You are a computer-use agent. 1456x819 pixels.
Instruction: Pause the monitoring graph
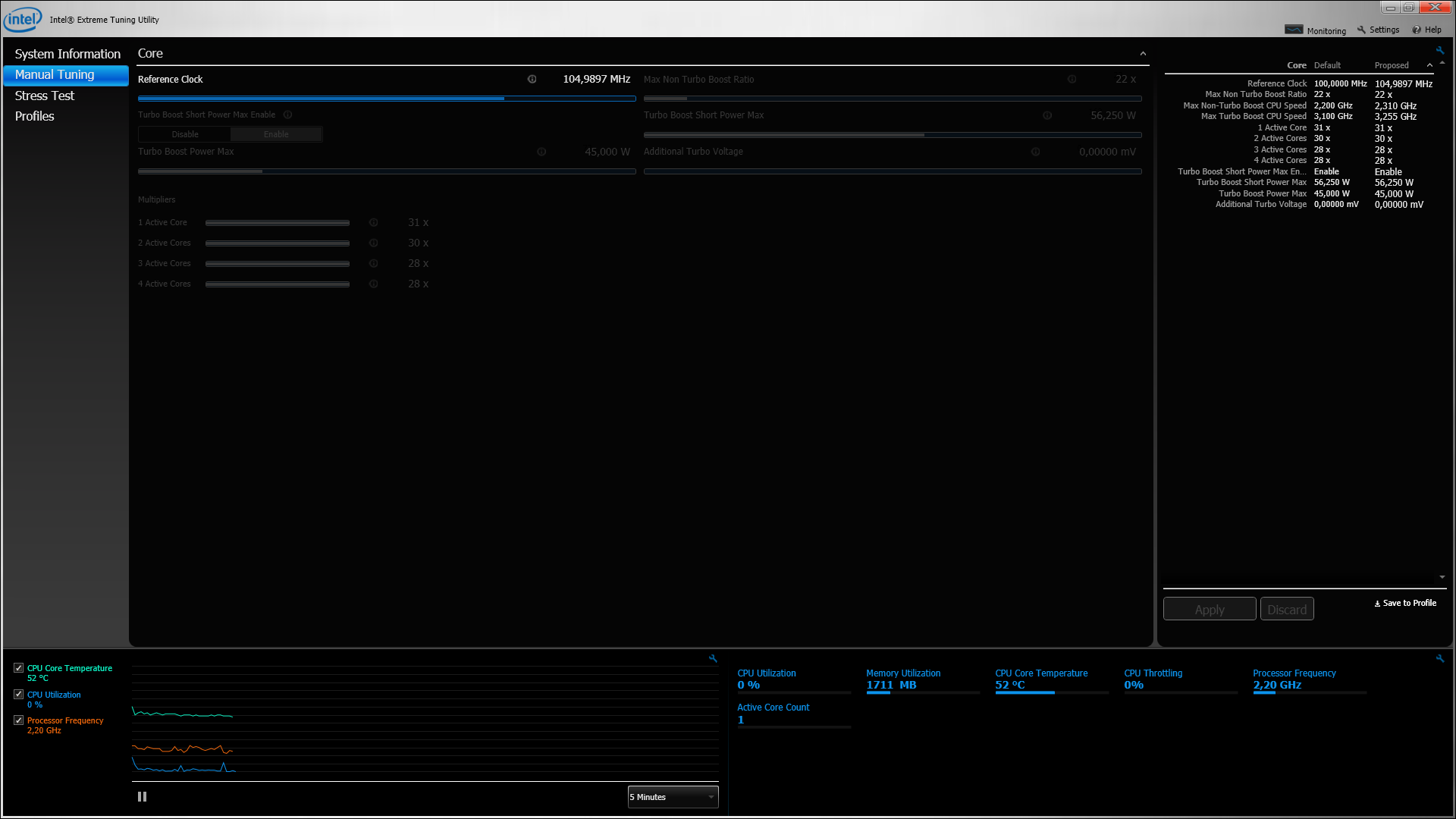tap(142, 797)
